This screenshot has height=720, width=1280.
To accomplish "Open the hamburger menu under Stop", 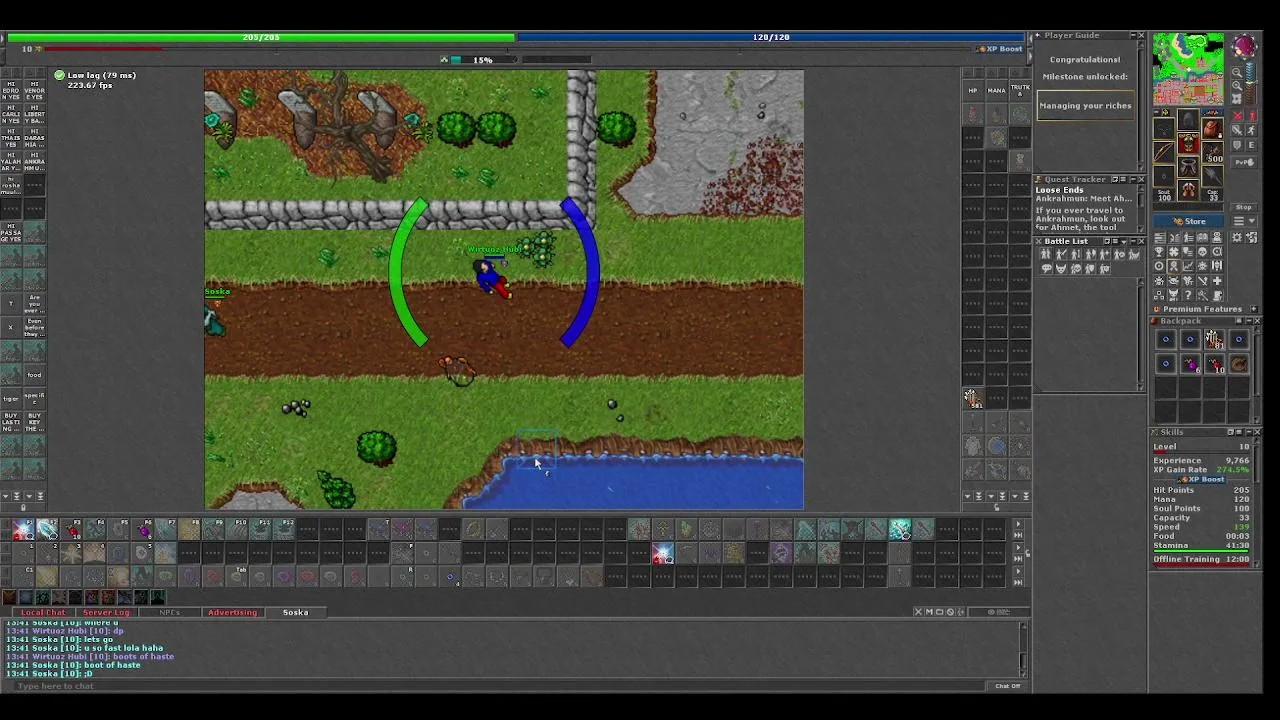I will pyautogui.click(x=1238, y=221).
